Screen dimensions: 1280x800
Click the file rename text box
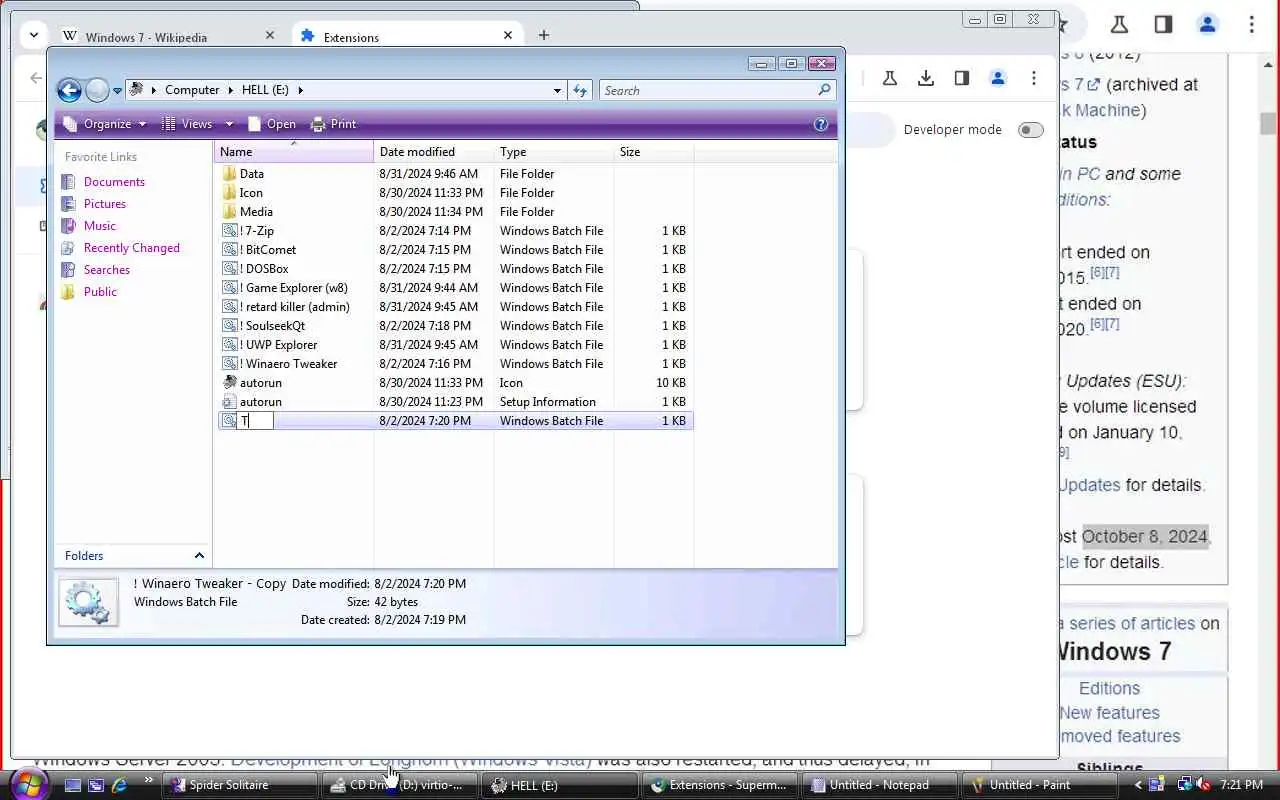(255, 421)
